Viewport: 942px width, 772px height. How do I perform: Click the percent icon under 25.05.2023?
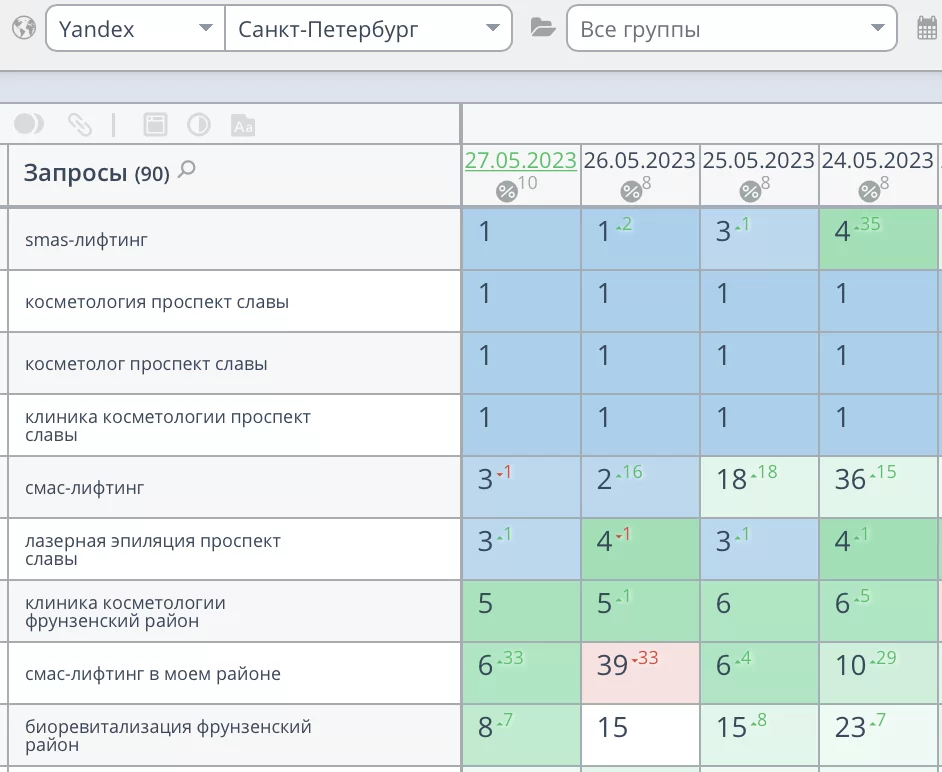(x=750, y=191)
